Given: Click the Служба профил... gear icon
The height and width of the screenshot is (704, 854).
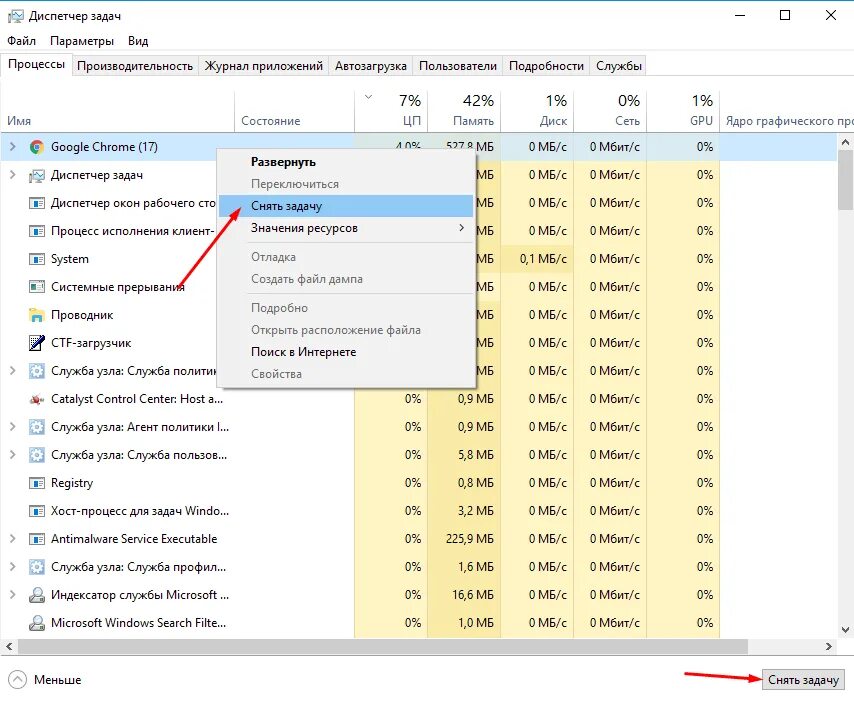Looking at the screenshot, I should tap(36, 567).
